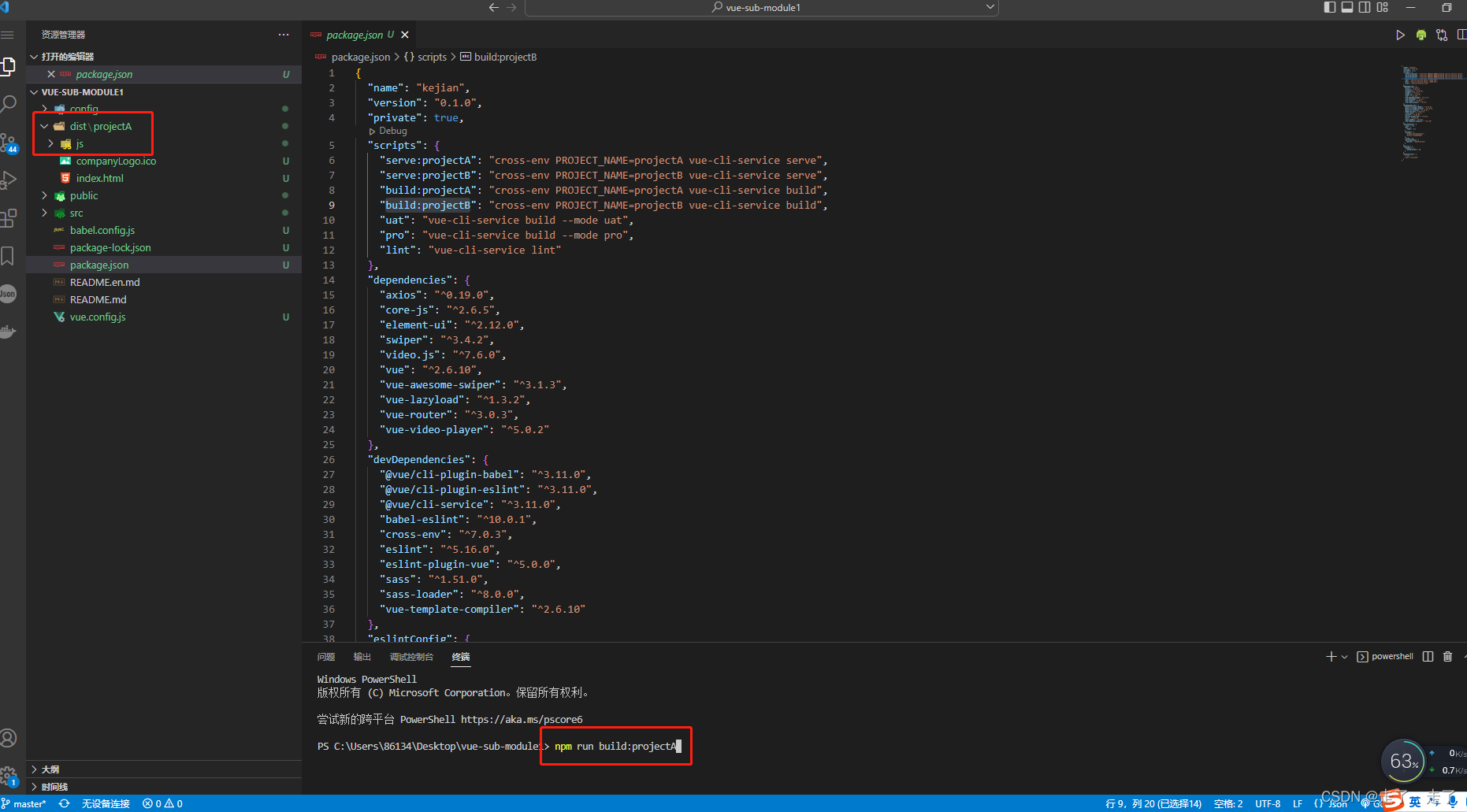Image resolution: width=1467 pixels, height=812 pixels.
Task: Click the Open Changes compare icon
Action: pyautogui.click(x=1442, y=35)
